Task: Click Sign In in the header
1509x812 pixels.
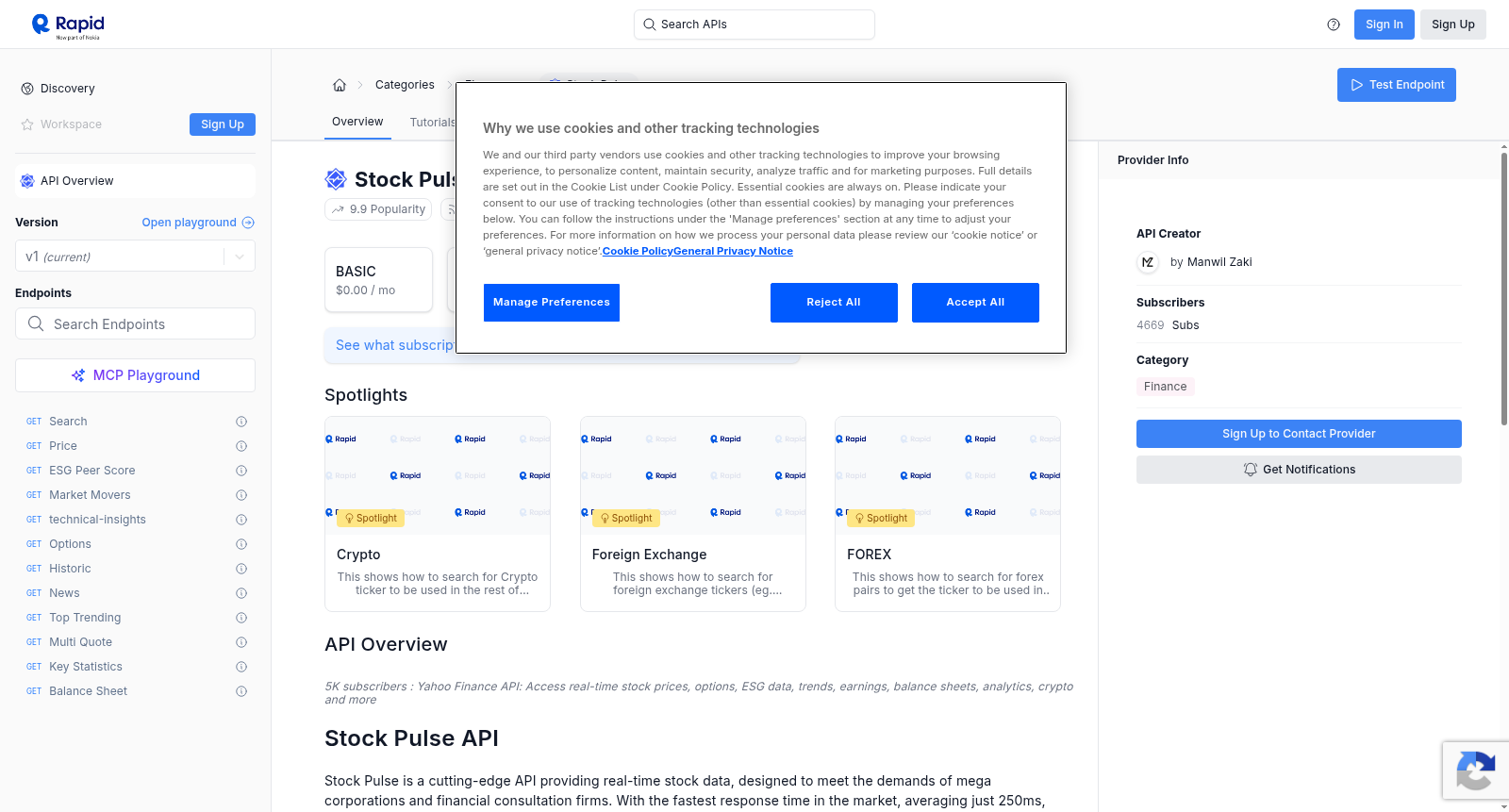Action: point(1385,25)
